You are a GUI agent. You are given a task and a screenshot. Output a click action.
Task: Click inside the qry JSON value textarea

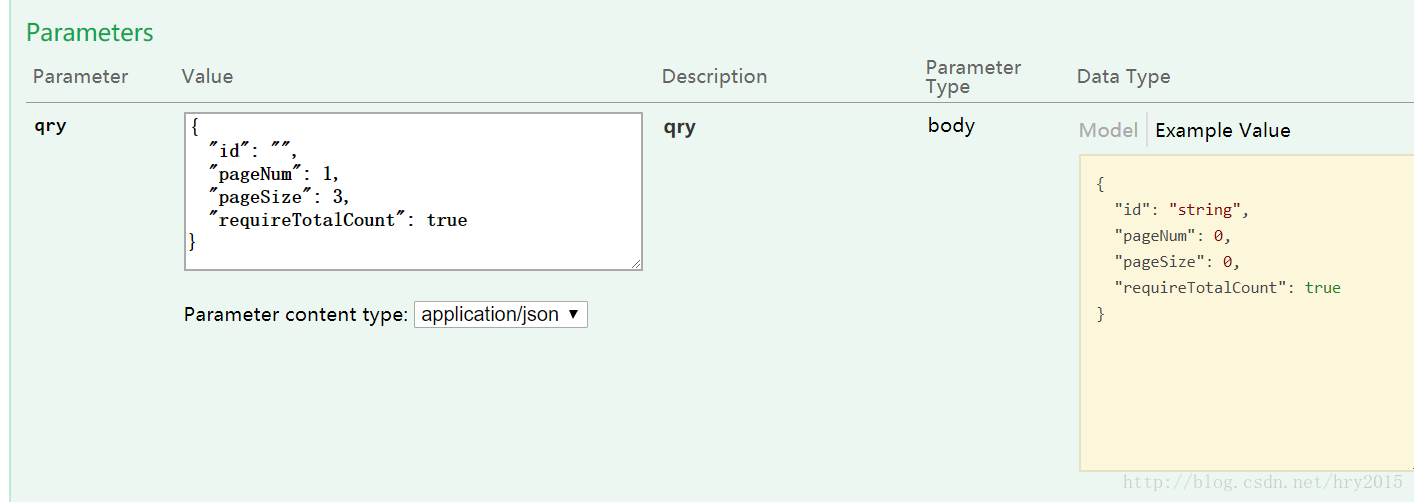(x=413, y=191)
